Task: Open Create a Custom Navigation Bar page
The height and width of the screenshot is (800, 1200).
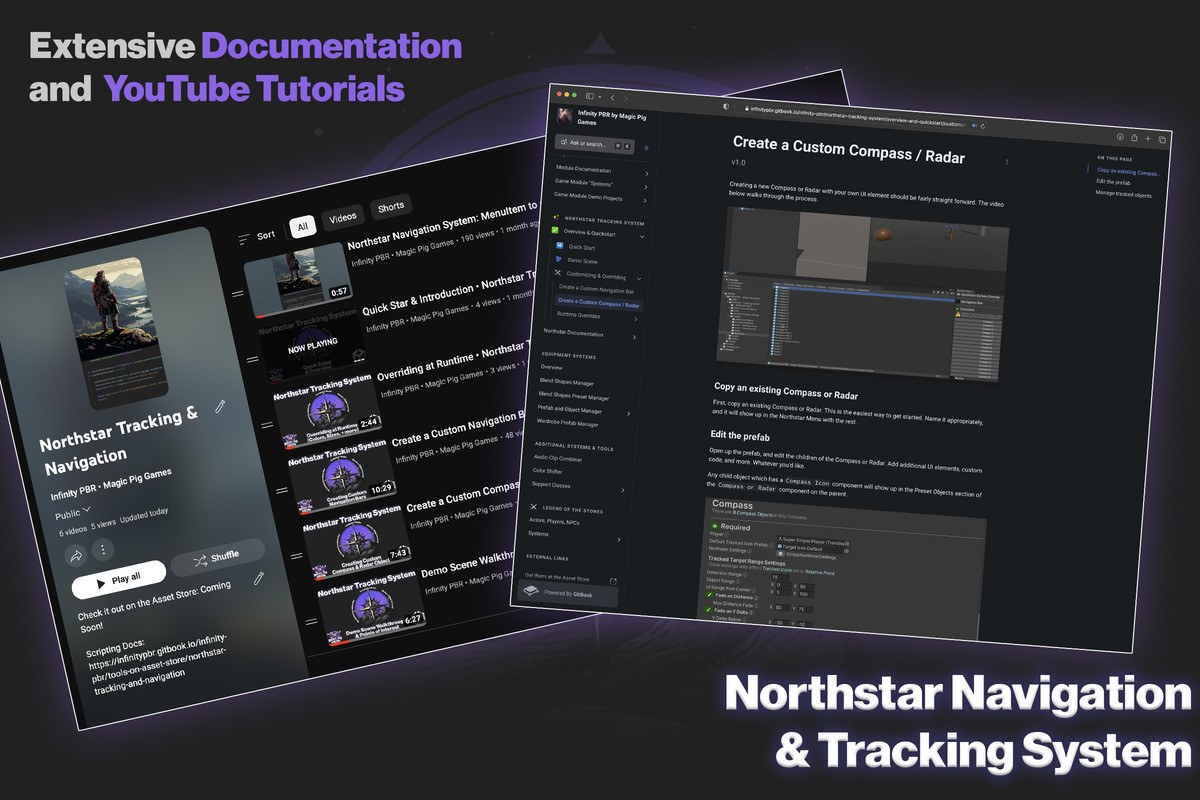Action: click(595, 289)
